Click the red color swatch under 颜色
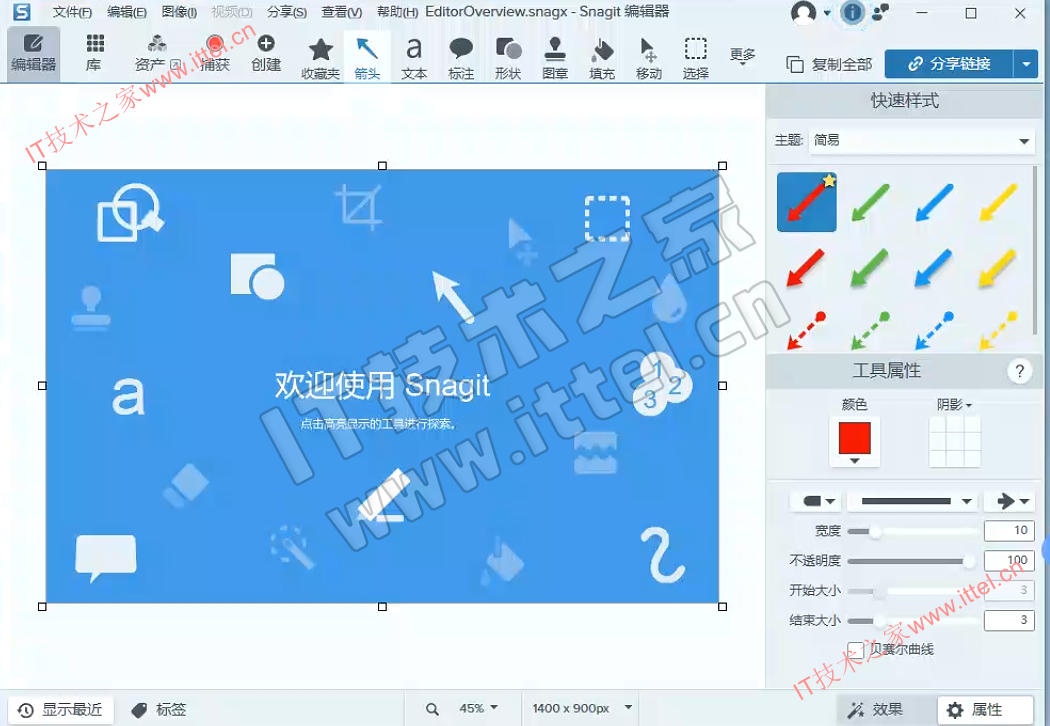Screen dimensions: 1050x726 854,439
